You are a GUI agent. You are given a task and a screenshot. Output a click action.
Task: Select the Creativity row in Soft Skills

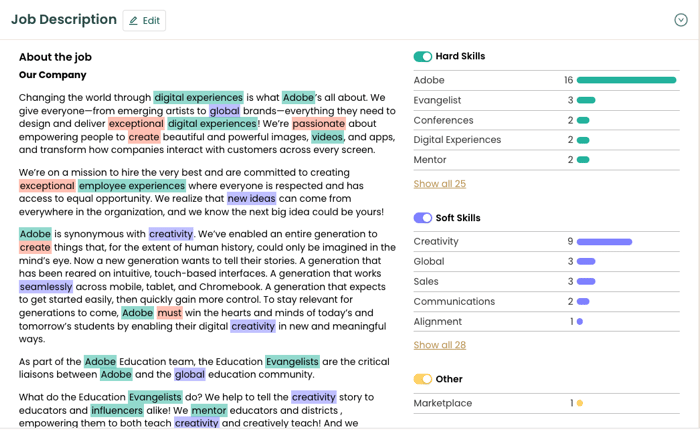pos(546,242)
